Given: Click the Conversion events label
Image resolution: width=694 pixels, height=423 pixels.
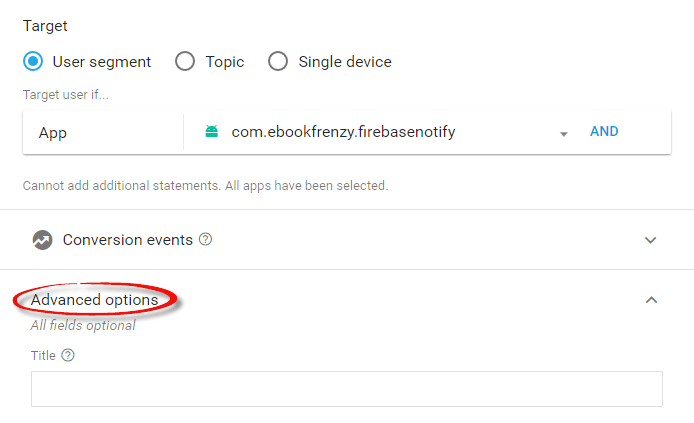Looking at the screenshot, I should pyautogui.click(x=127, y=240).
